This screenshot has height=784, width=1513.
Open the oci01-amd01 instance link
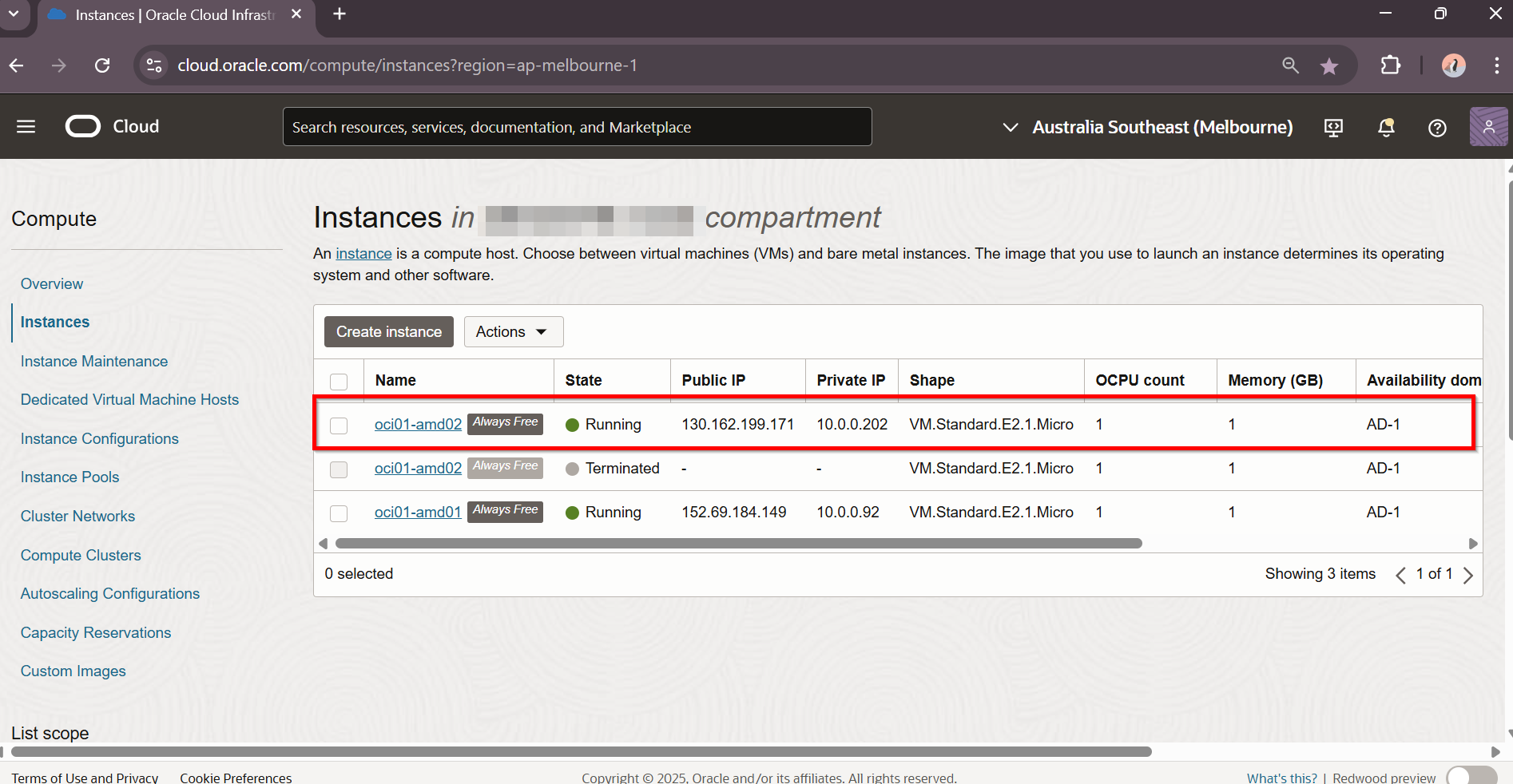(418, 513)
